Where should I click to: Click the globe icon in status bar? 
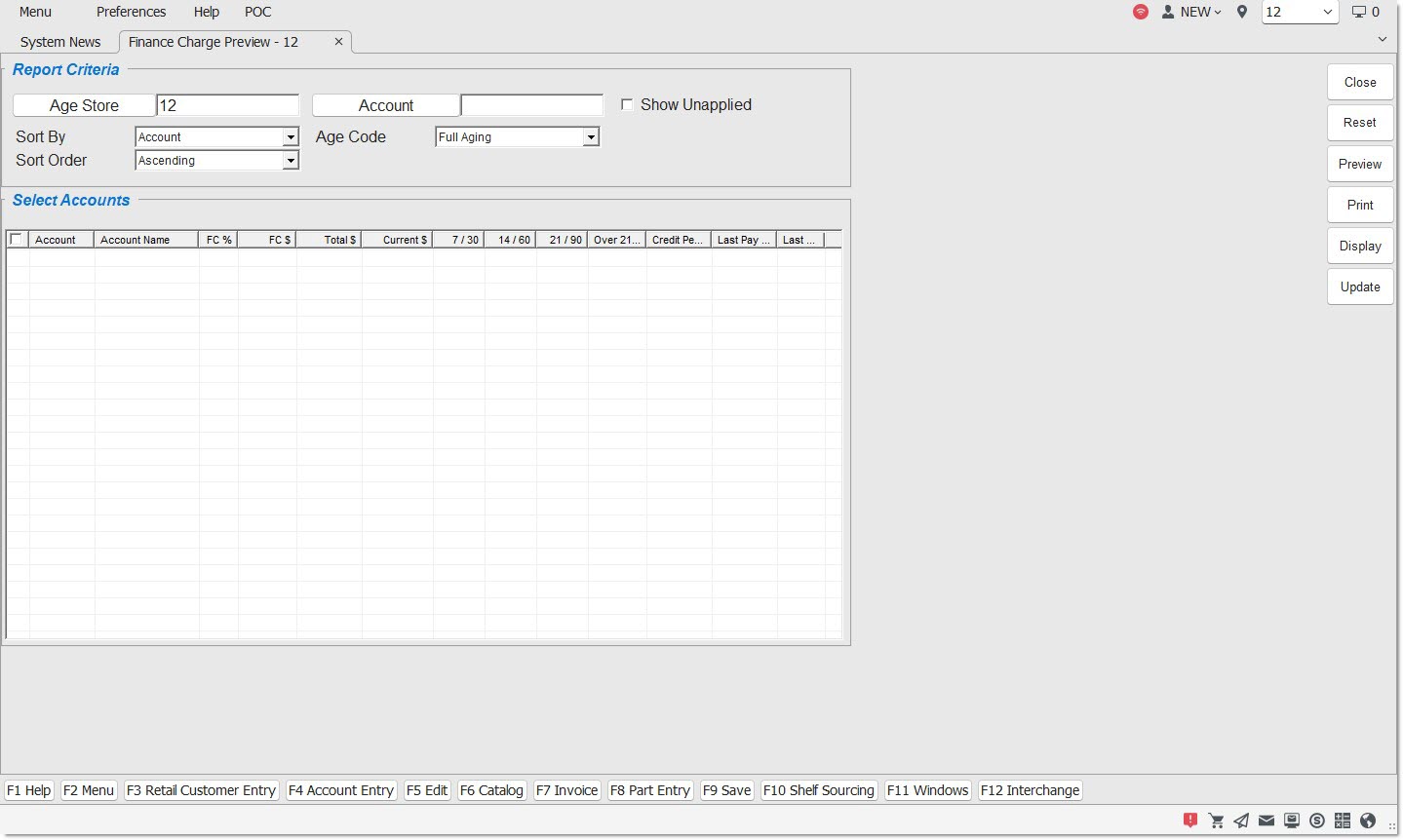pyautogui.click(x=1368, y=821)
